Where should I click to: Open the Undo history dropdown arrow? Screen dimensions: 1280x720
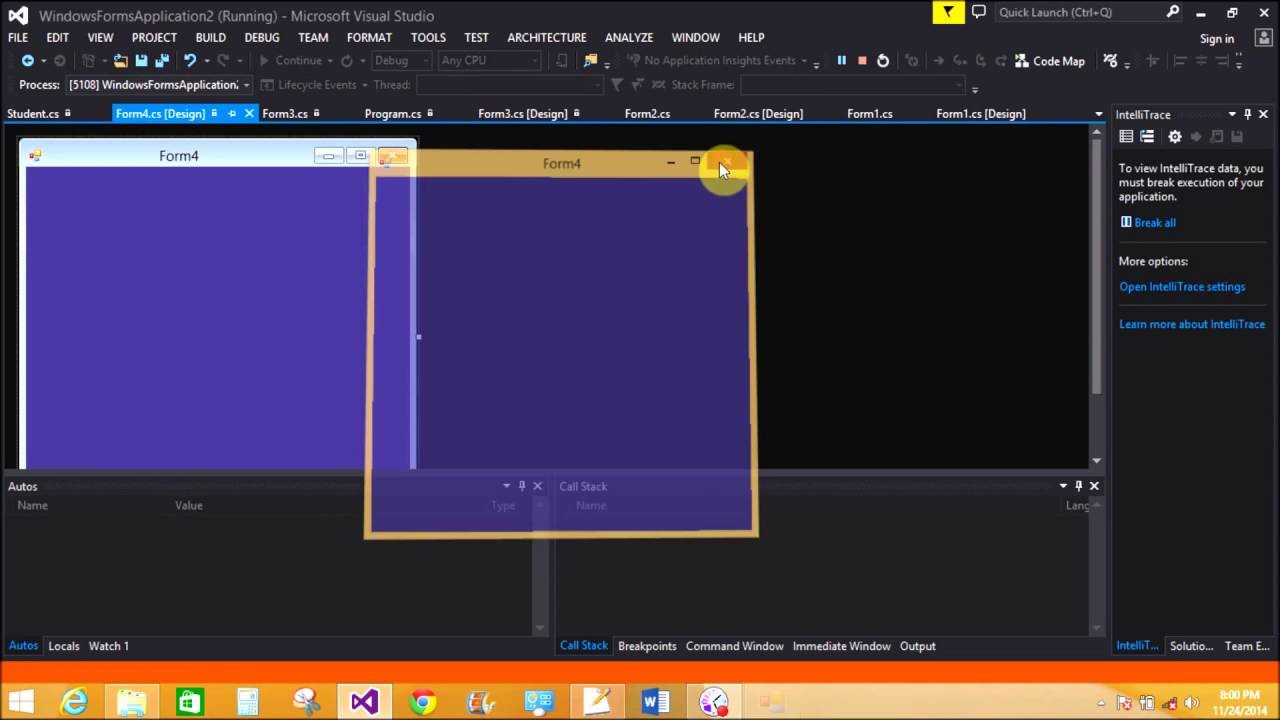click(x=205, y=61)
